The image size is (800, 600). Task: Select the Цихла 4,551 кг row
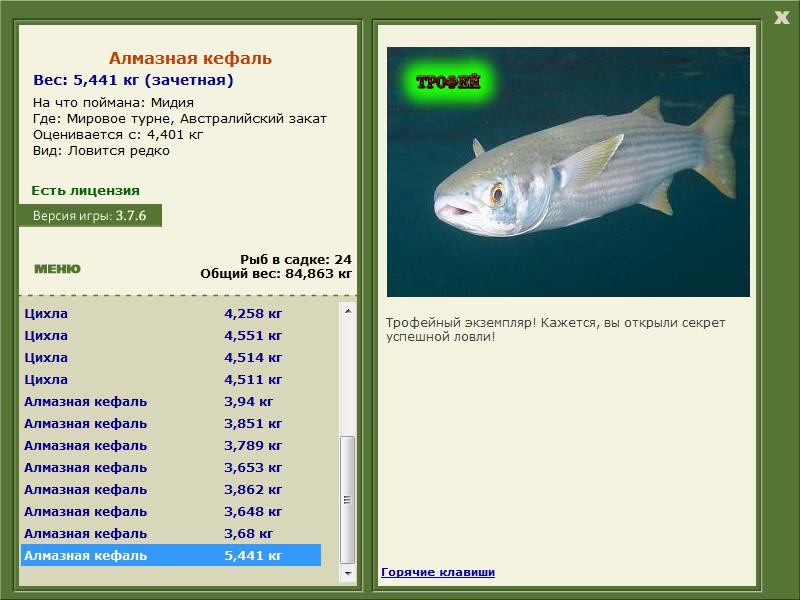pyautogui.click(x=171, y=335)
